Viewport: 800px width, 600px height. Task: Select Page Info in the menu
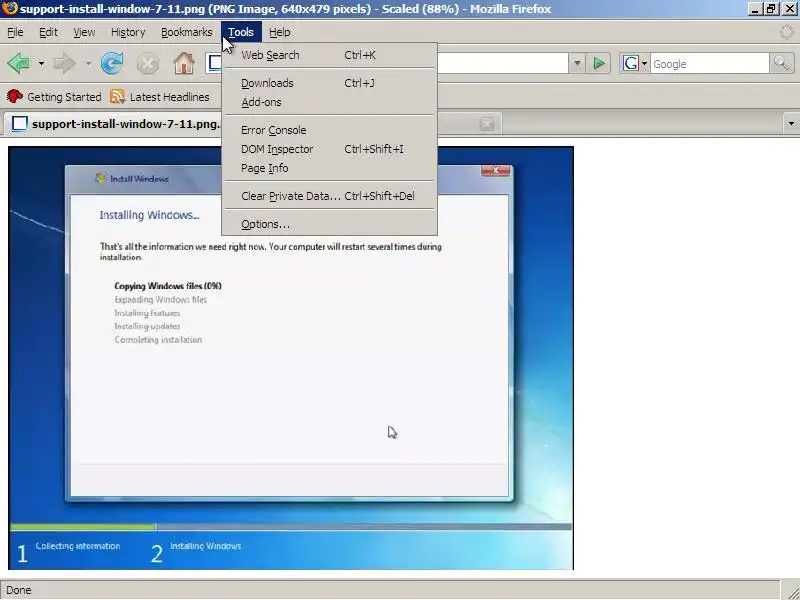[x=329, y=168]
